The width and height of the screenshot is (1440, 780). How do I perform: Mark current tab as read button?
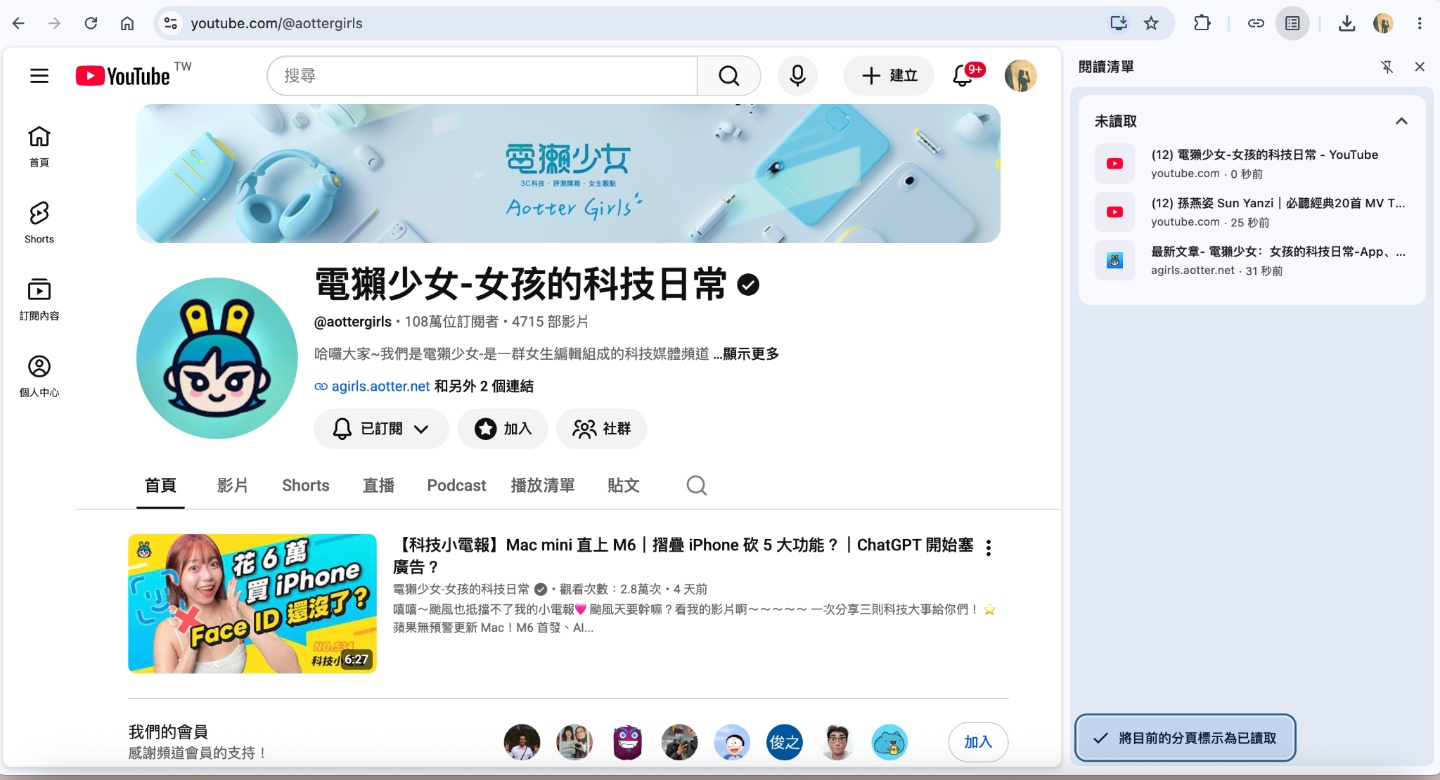tap(1185, 738)
